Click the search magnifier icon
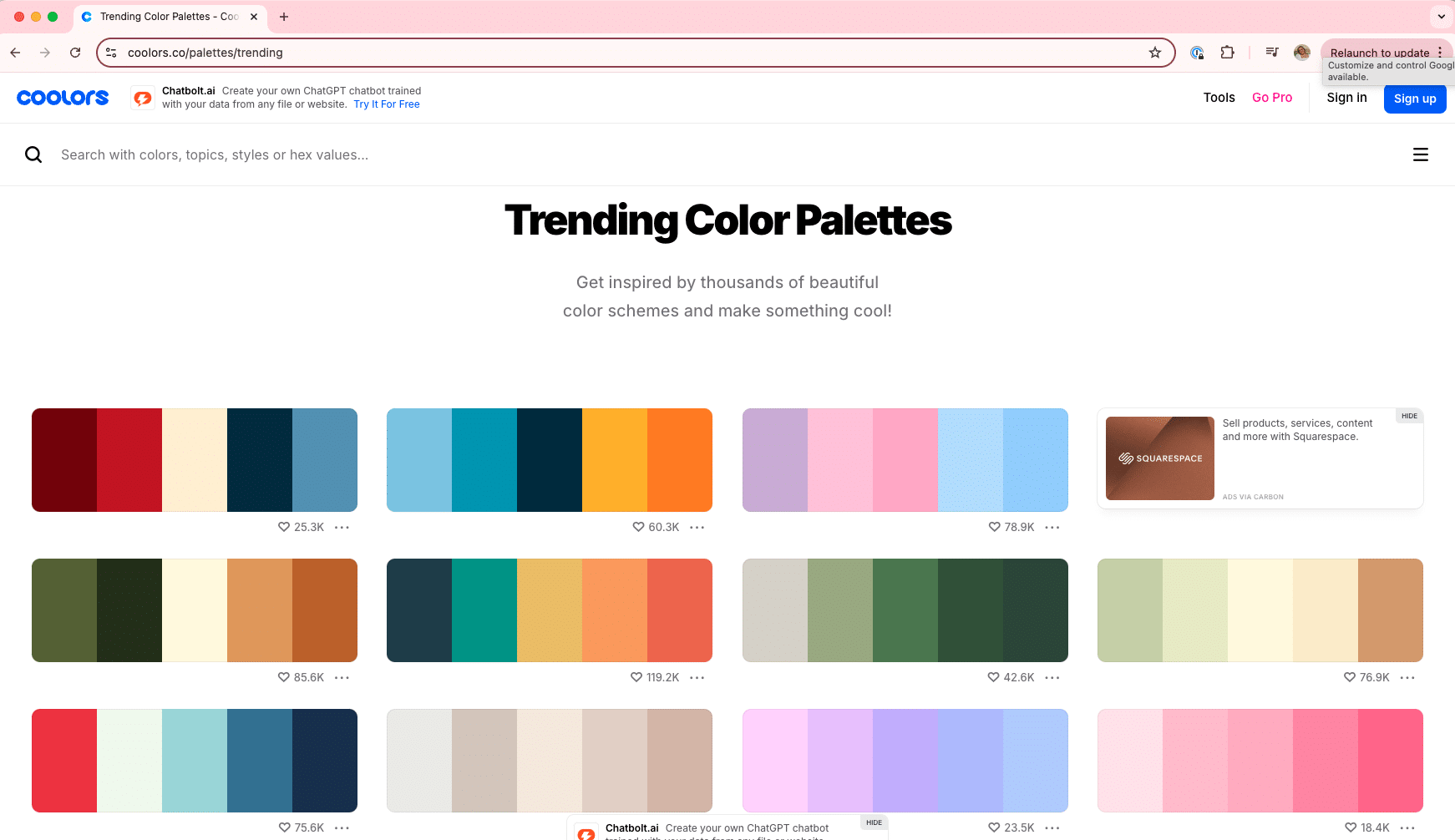Screen dimensions: 1455x840 (x=33, y=154)
